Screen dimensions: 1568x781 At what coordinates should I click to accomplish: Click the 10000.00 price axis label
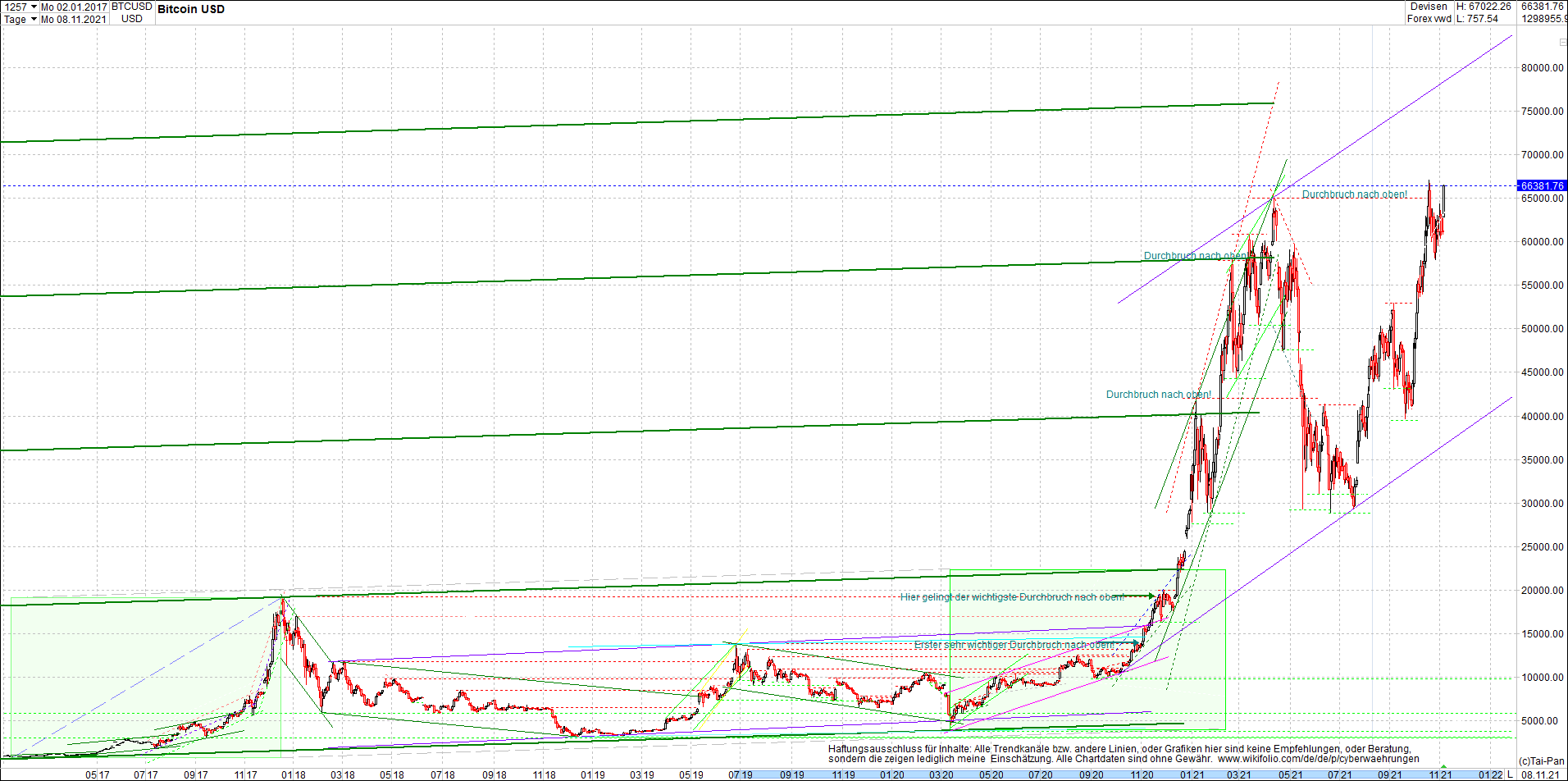click(x=1543, y=678)
